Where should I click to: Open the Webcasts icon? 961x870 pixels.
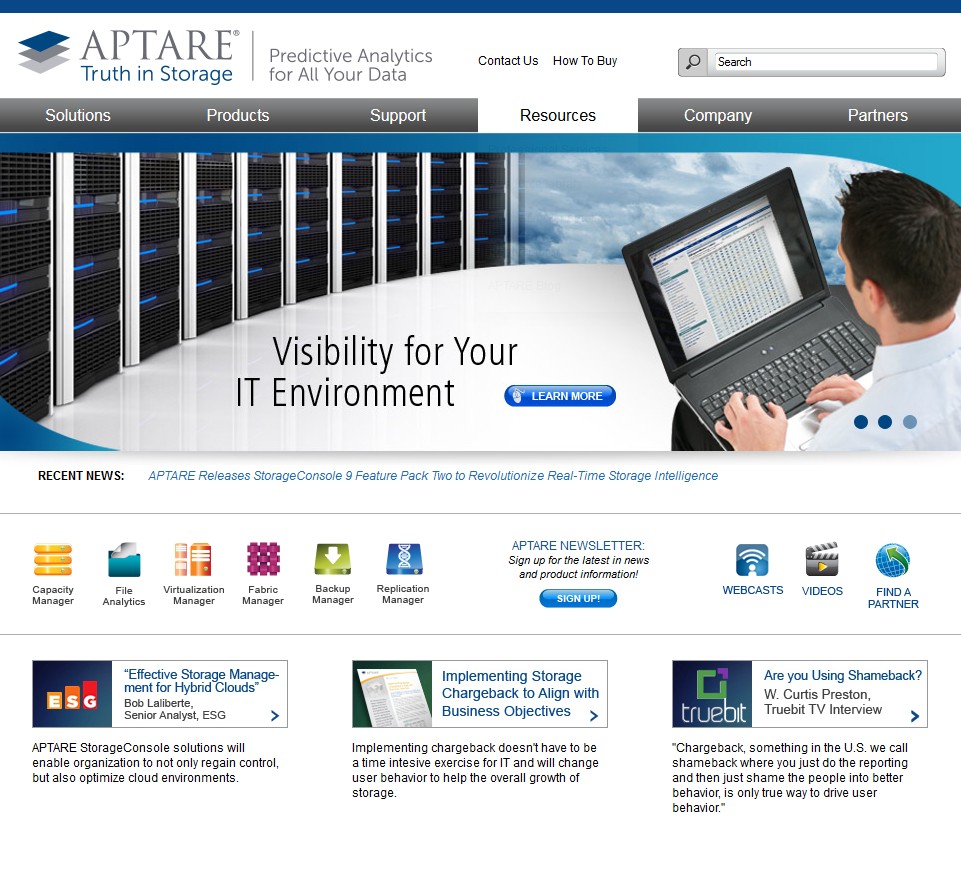[x=752, y=560]
